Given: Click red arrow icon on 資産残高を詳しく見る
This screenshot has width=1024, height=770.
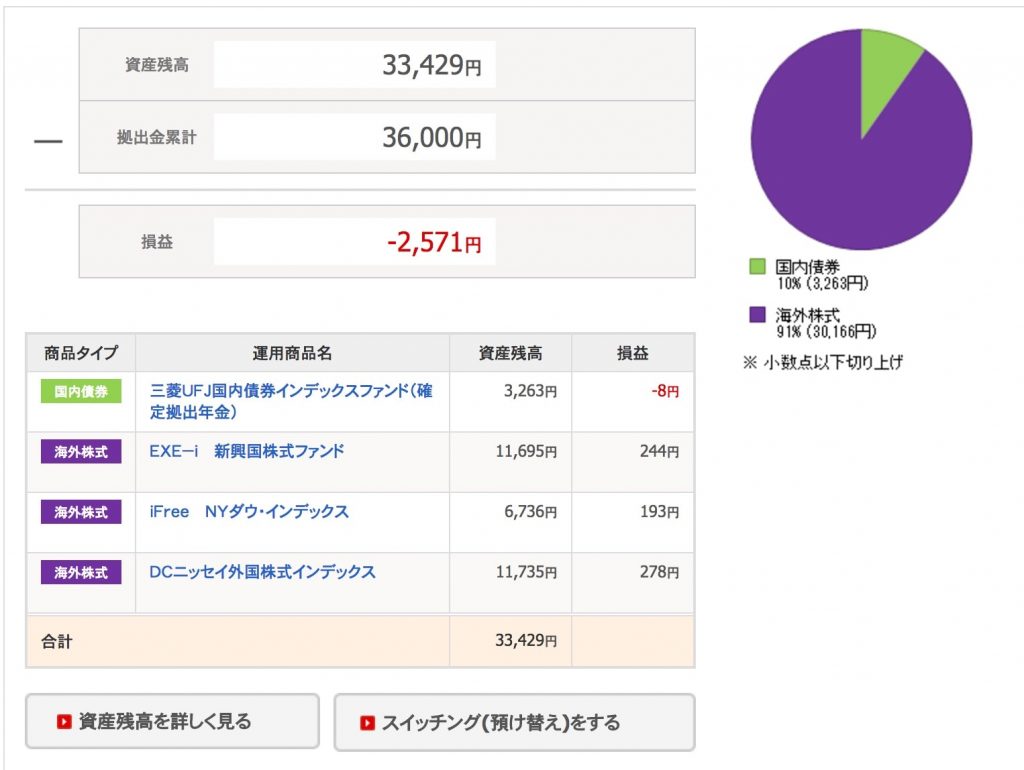Looking at the screenshot, I should 63,722.
